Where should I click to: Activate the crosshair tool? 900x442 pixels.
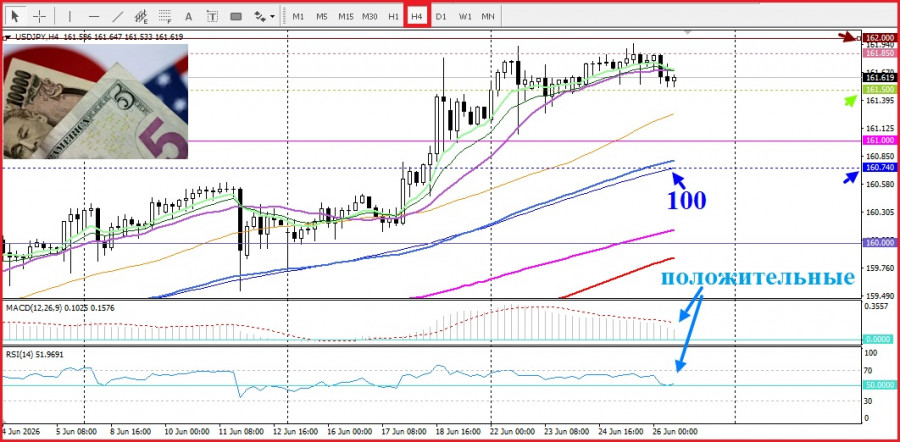click(x=39, y=16)
